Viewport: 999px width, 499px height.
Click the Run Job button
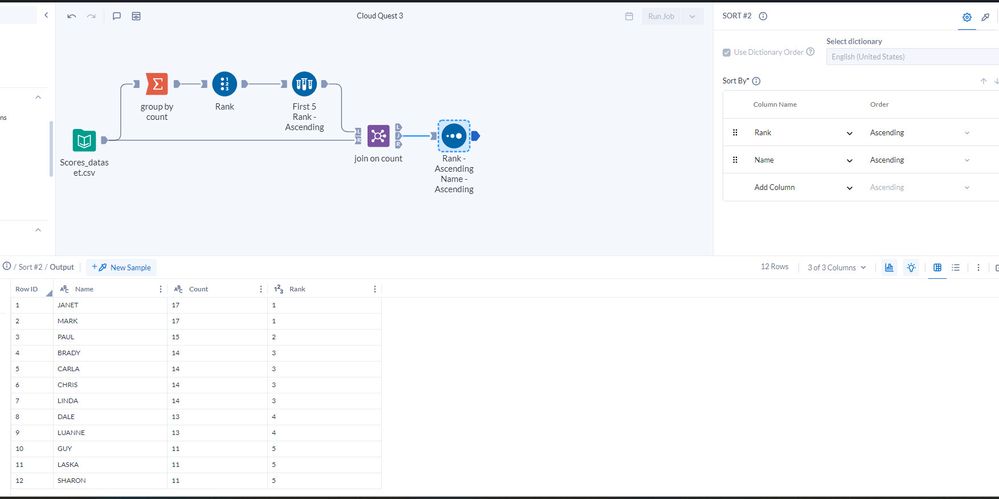662,17
